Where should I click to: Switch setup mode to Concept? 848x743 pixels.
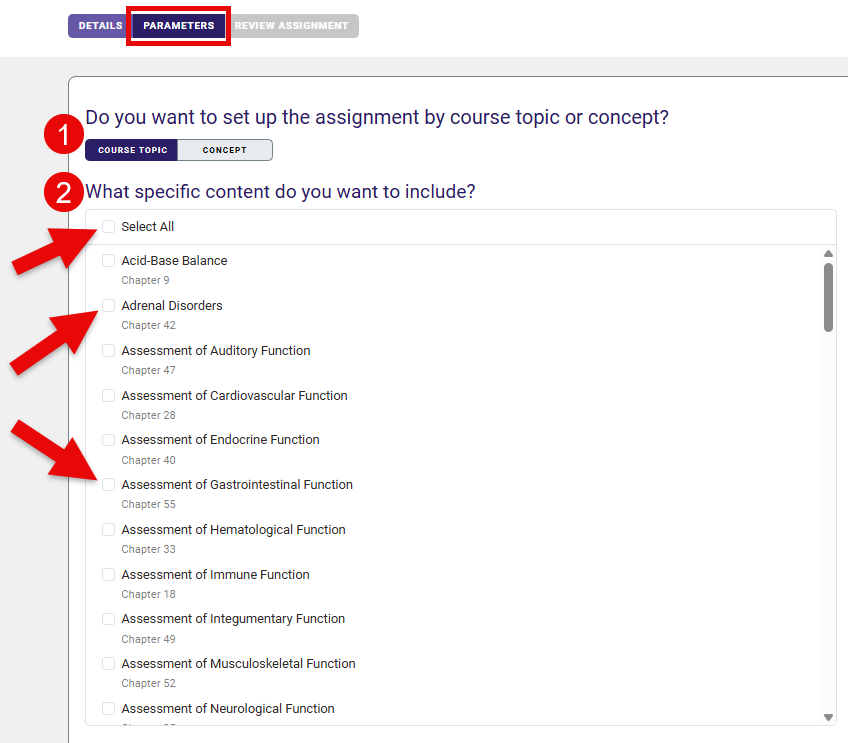(x=225, y=150)
